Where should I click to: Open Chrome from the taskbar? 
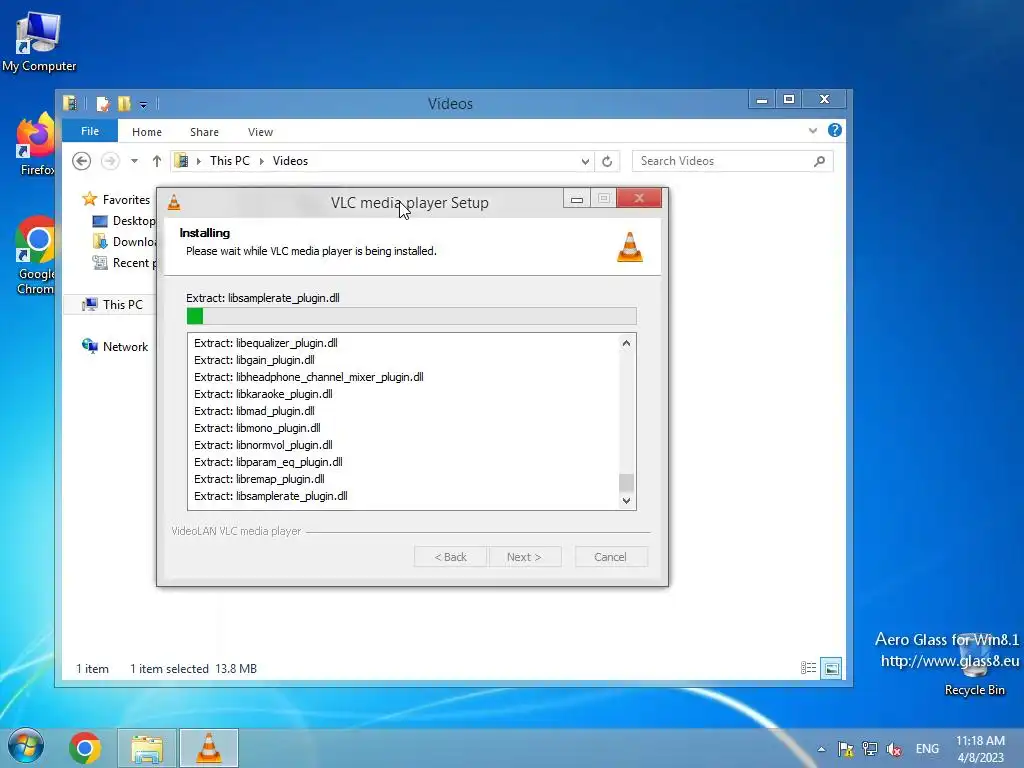pos(85,748)
